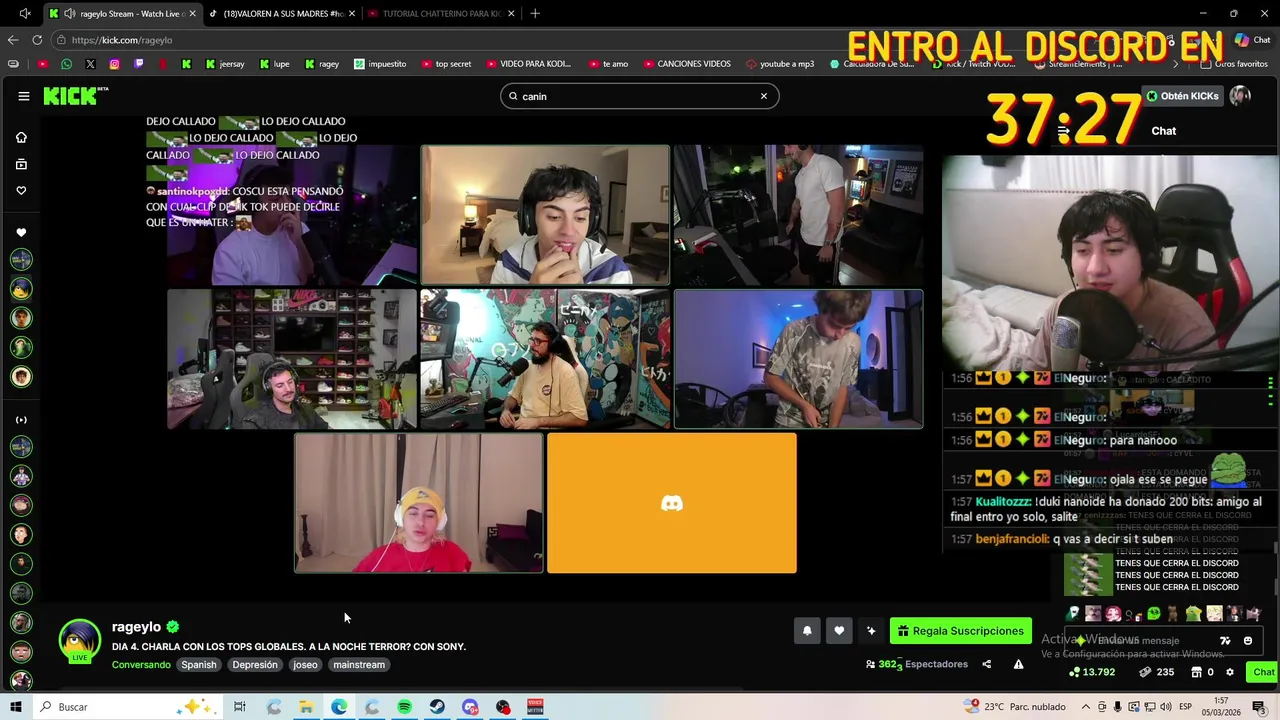Show more bookmarks with the chevron

coord(1175,64)
